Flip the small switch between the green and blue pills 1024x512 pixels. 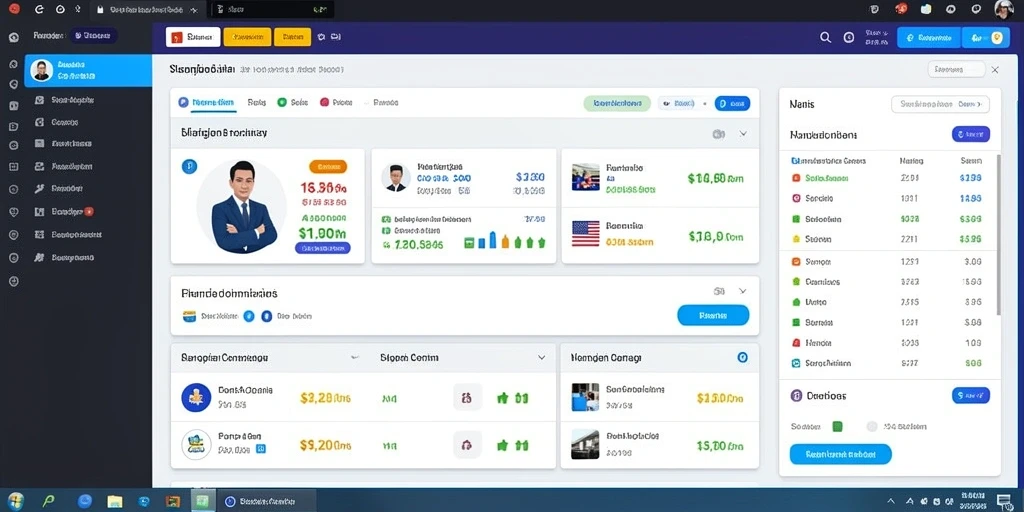coord(679,103)
